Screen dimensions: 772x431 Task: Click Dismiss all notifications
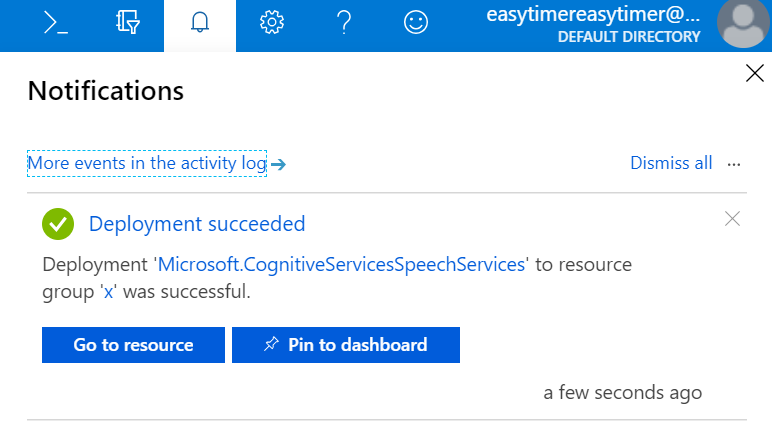[x=671, y=163]
